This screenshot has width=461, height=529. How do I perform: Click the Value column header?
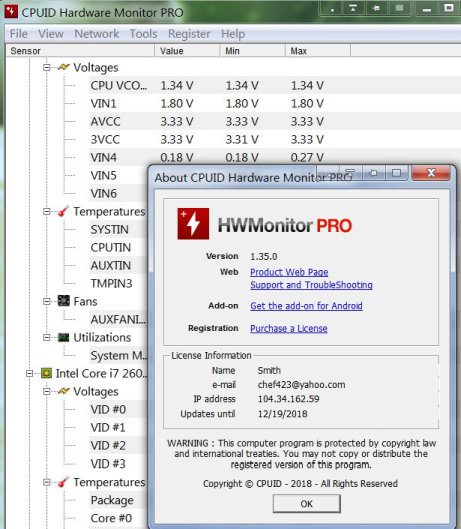[x=187, y=51]
